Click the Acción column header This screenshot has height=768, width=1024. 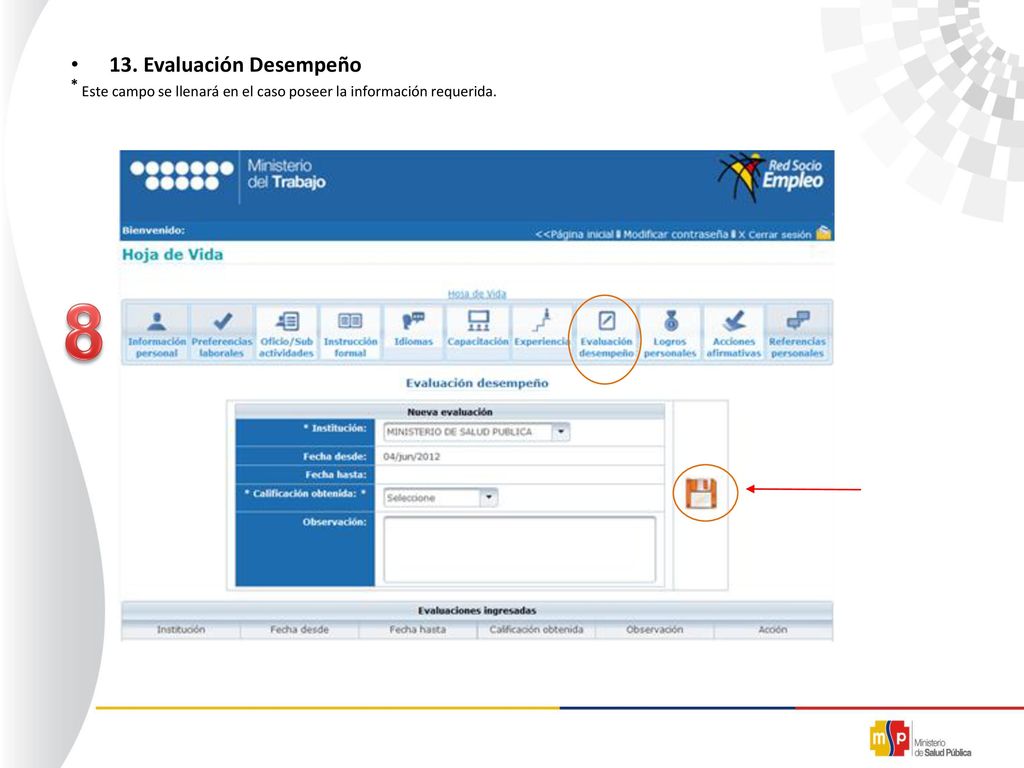coord(773,630)
